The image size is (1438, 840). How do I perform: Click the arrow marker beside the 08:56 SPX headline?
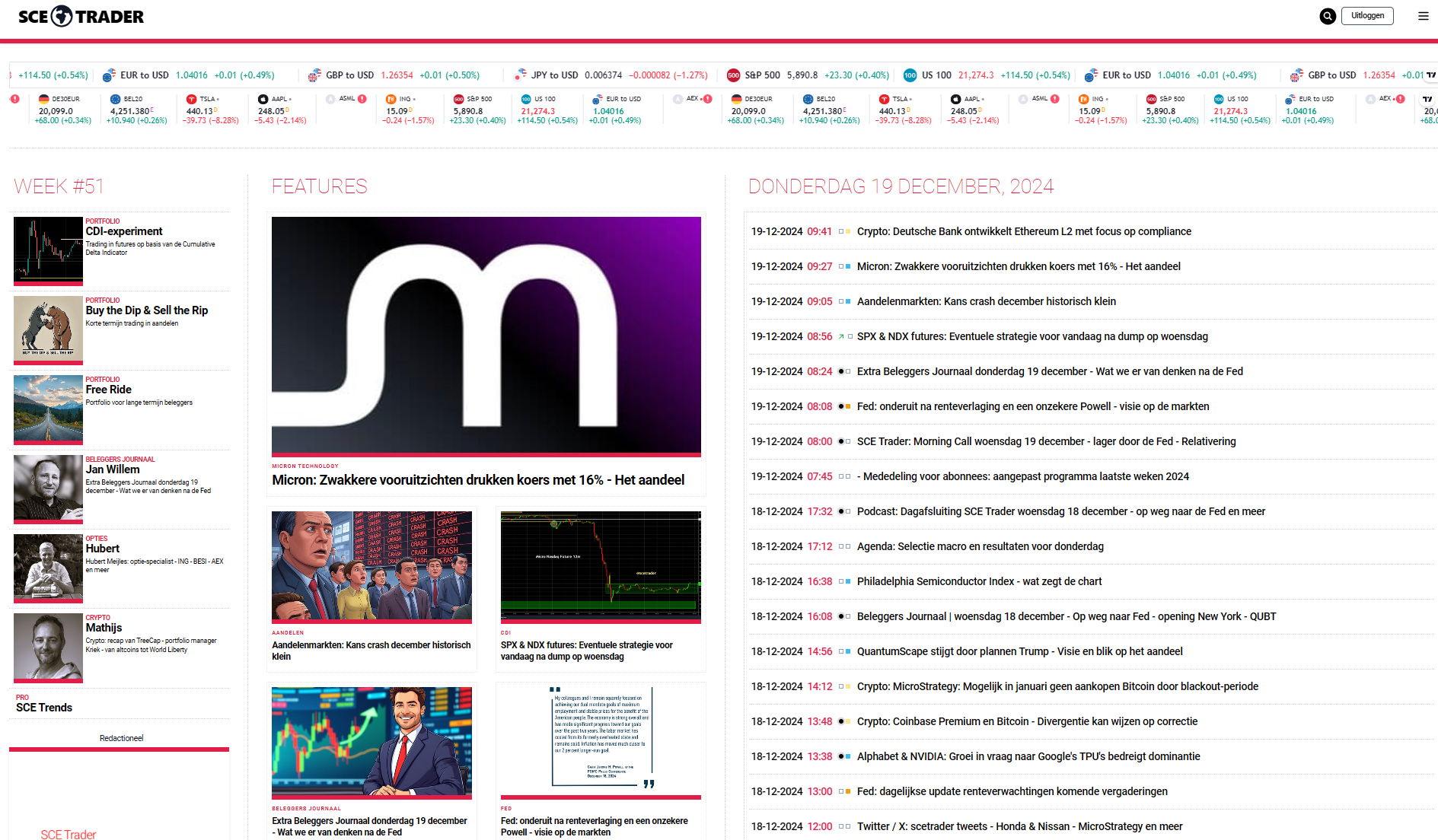coord(841,336)
